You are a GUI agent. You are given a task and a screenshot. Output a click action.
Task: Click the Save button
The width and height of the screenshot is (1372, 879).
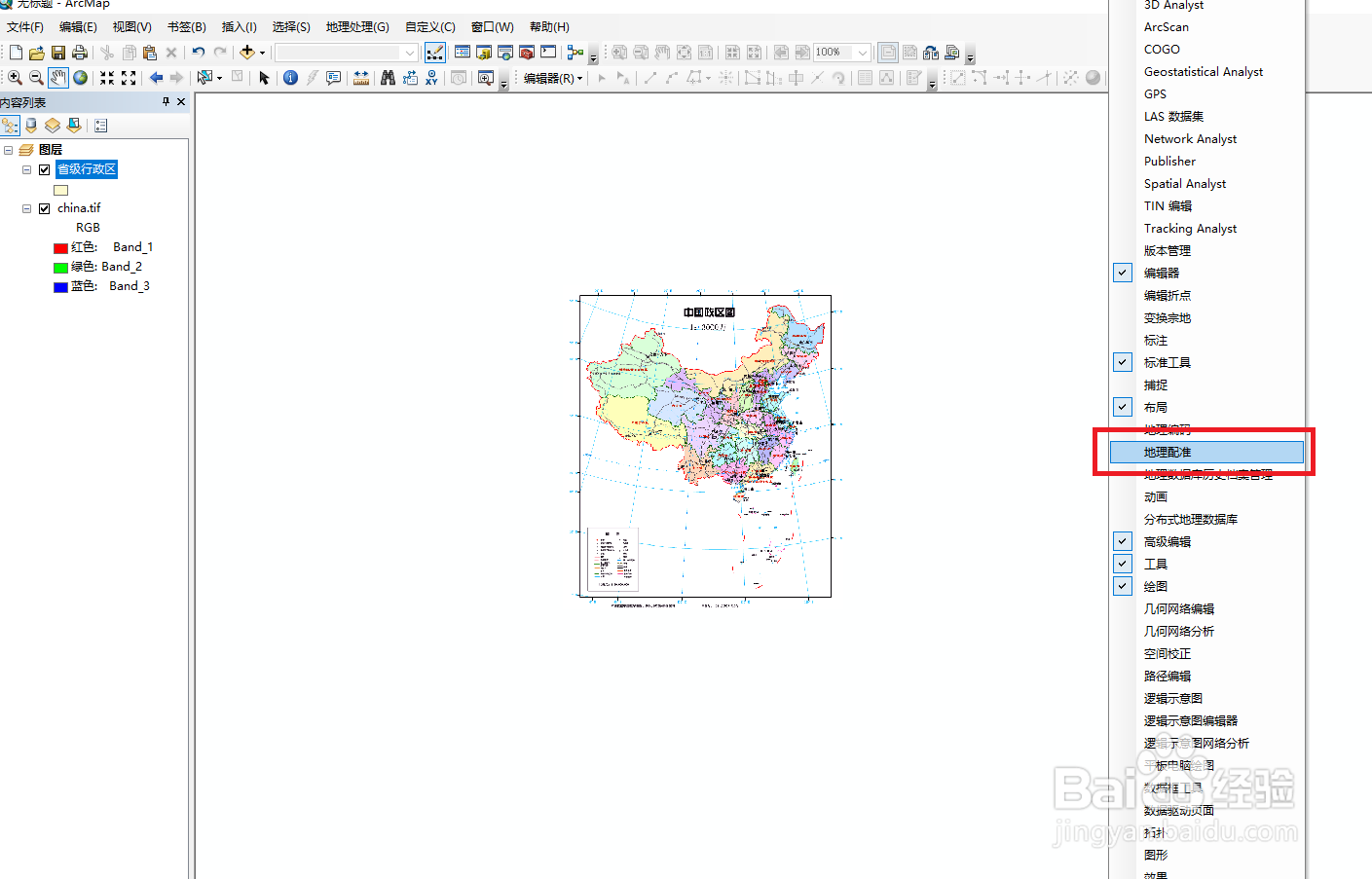coord(56,52)
